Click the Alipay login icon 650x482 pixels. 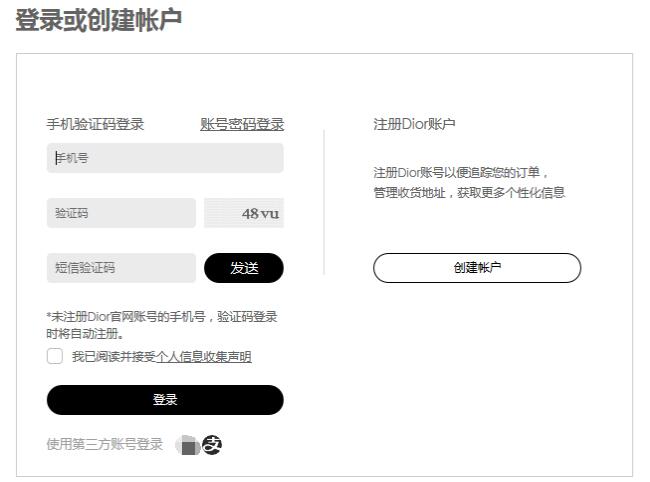coord(212,445)
